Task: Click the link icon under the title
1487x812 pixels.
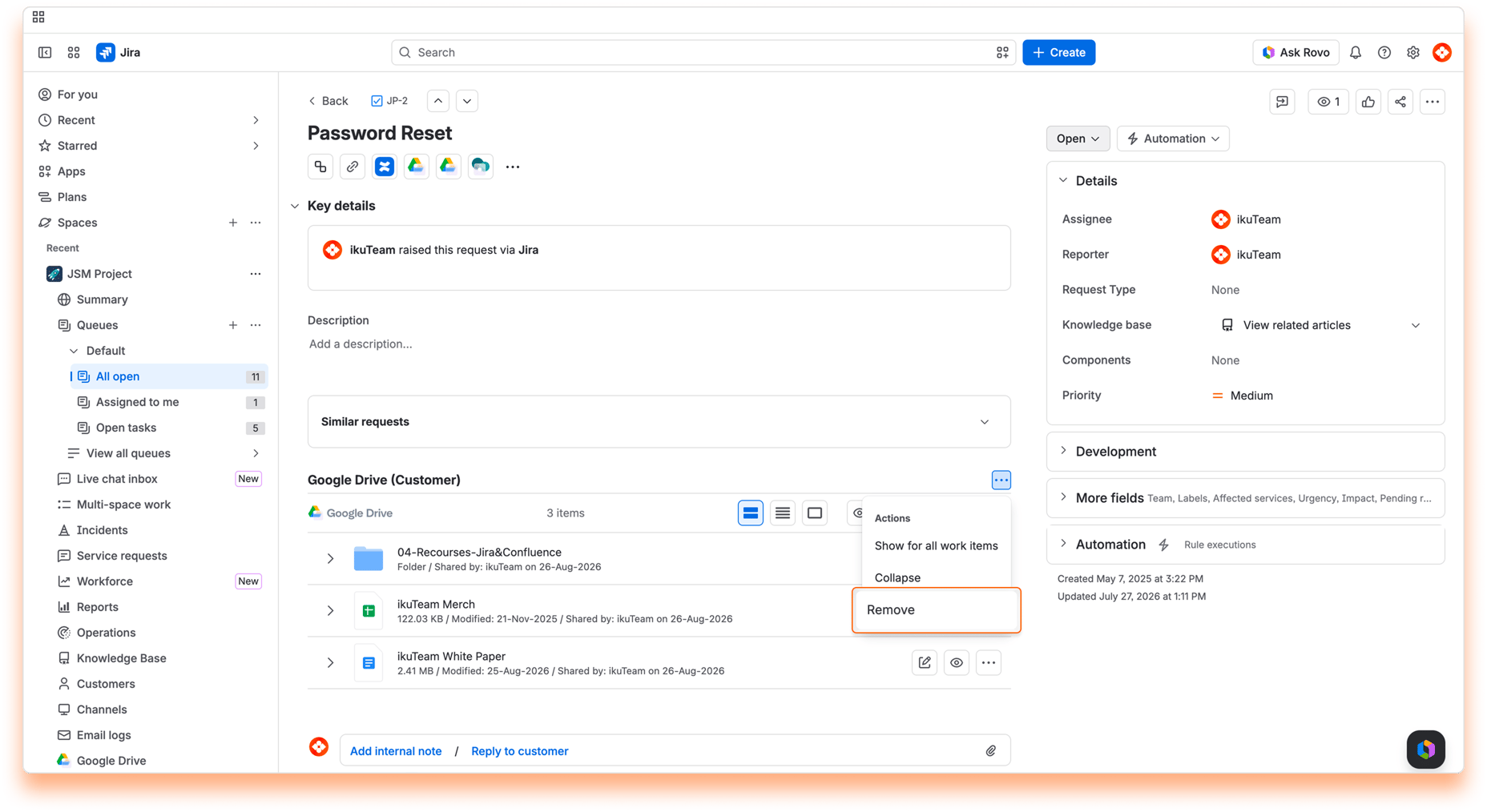Action: pyautogui.click(x=353, y=167)
